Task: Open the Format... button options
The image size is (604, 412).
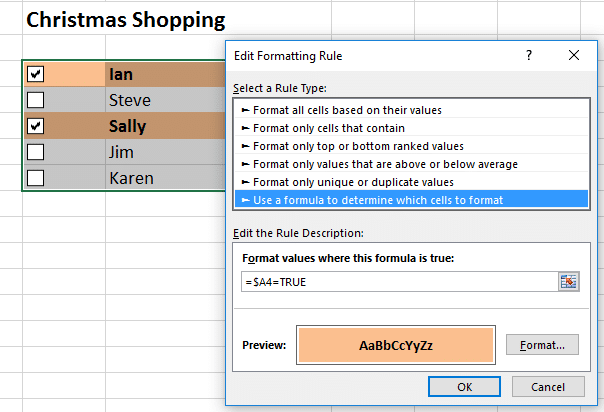Action: pos(542,345)
